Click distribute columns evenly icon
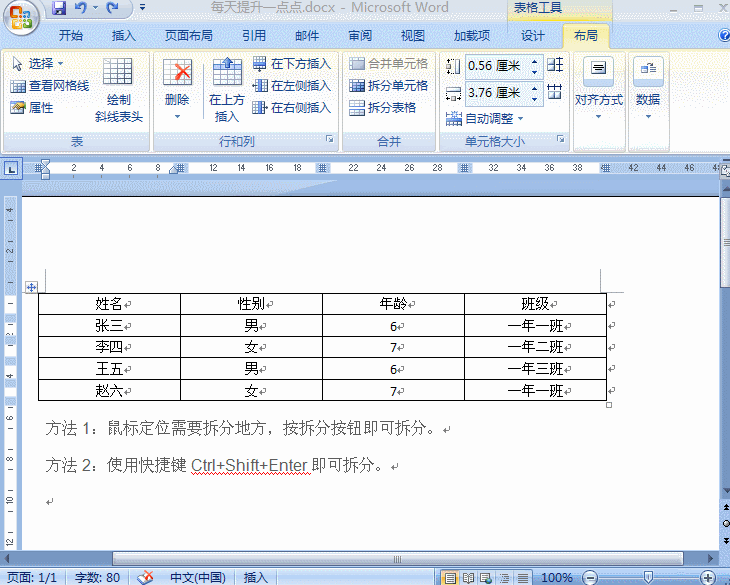Screen dimensions: 730x585 [x=555, y=92]
